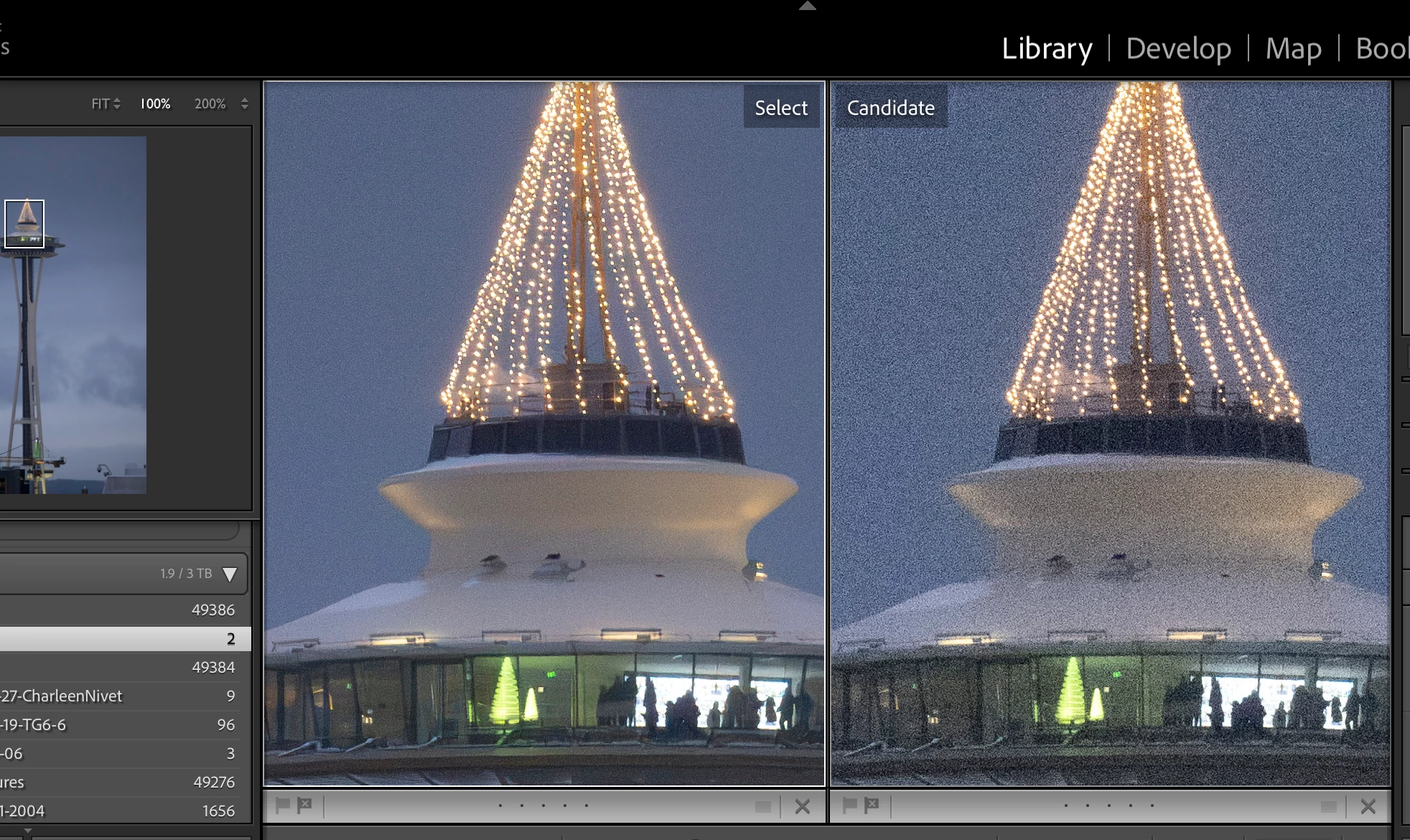Remove the Candidate photo with the X
Image resolution: width=1410 pixels, height=840 pixels.
[1368, 806]
